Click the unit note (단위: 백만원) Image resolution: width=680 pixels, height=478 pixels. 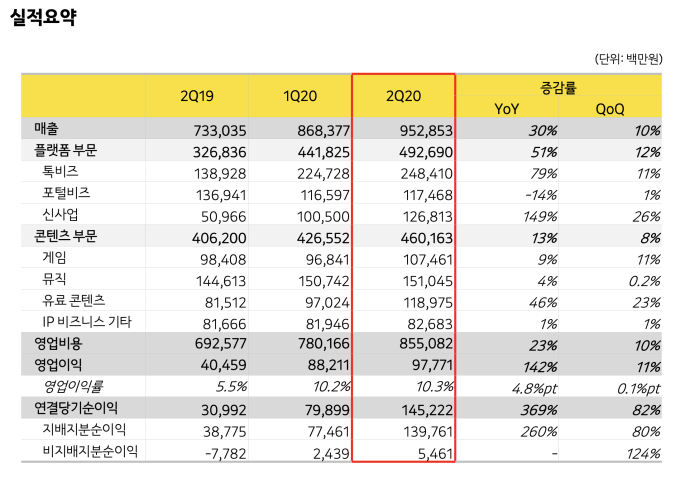[627, 59]
